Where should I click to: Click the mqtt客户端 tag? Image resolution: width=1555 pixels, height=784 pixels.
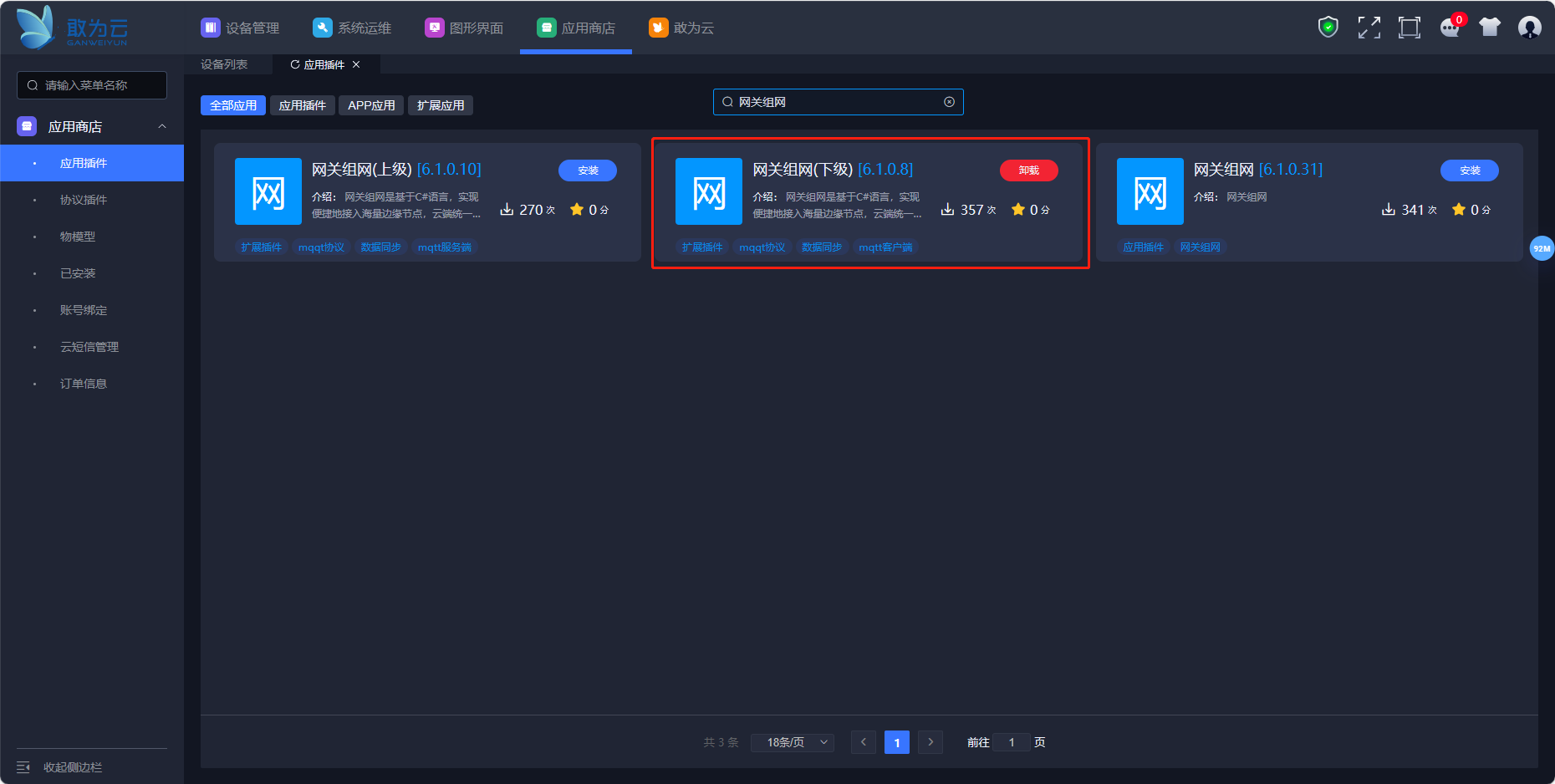coord(885,247)
